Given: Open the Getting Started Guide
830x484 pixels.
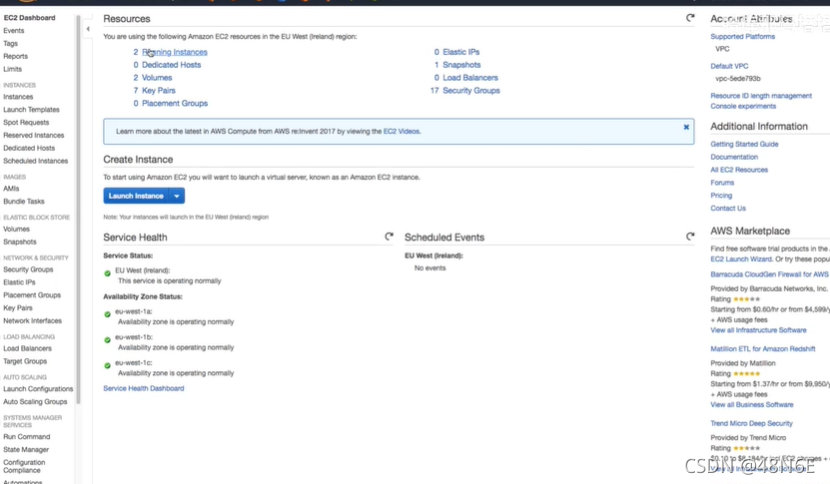Looking at the screenshot, I should point(744,144).
